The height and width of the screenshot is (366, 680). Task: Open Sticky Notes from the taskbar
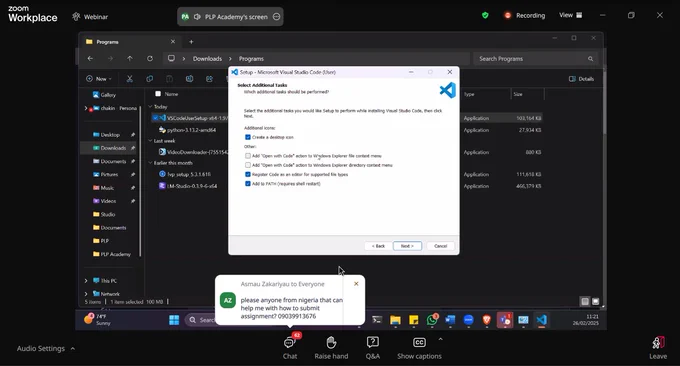click(413, 320)
